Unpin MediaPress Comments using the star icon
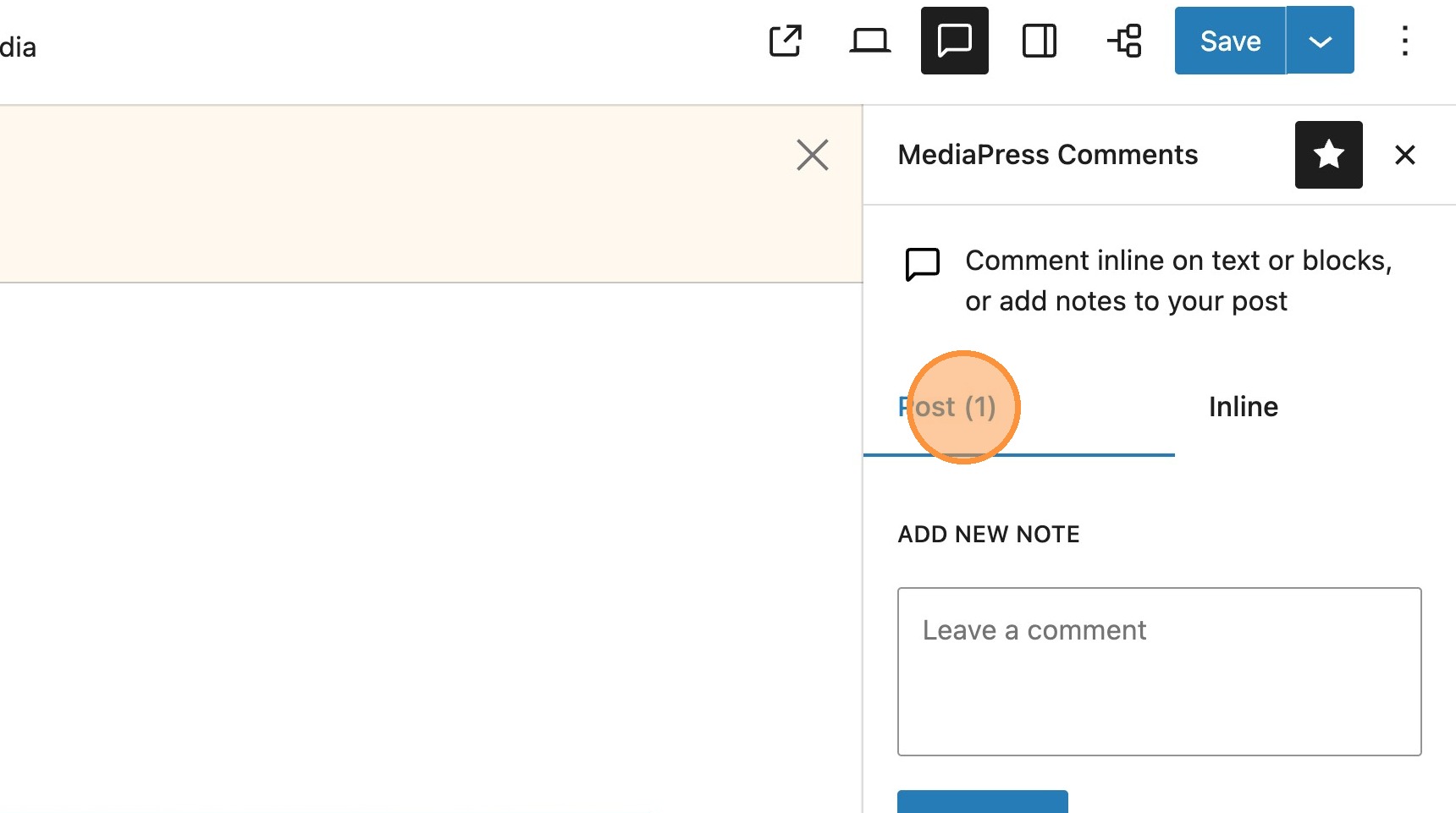1456x813 pixels. pos(1328,155)
